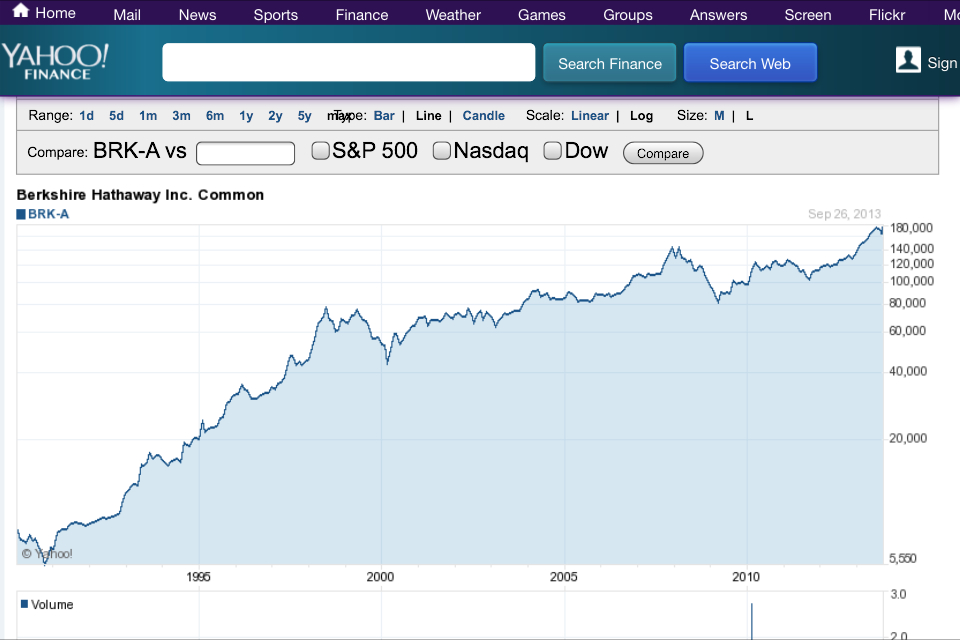Click the blue BRK-A legend square
This screenshot has width=960, height=640.
(21, 214)
